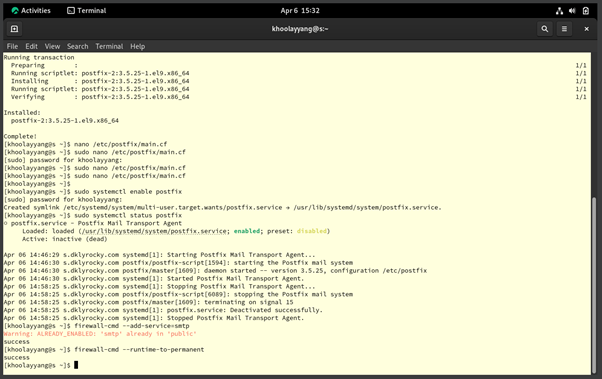Viewport: 602px width, 379px height.
Task: Click the yellow 'disabled' preset word
Action: tap(311, 231)
